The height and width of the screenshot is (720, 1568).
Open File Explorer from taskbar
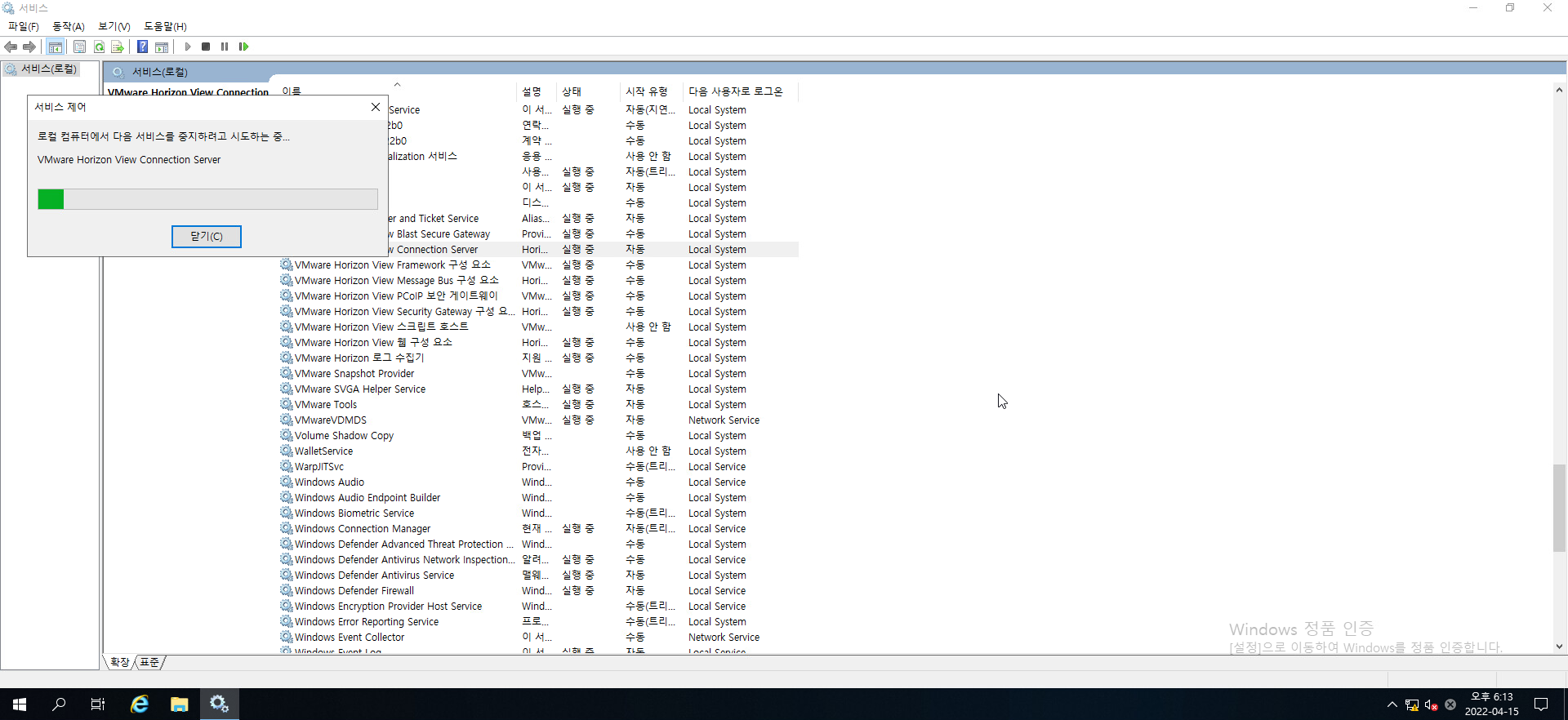(x=180, y=704)
